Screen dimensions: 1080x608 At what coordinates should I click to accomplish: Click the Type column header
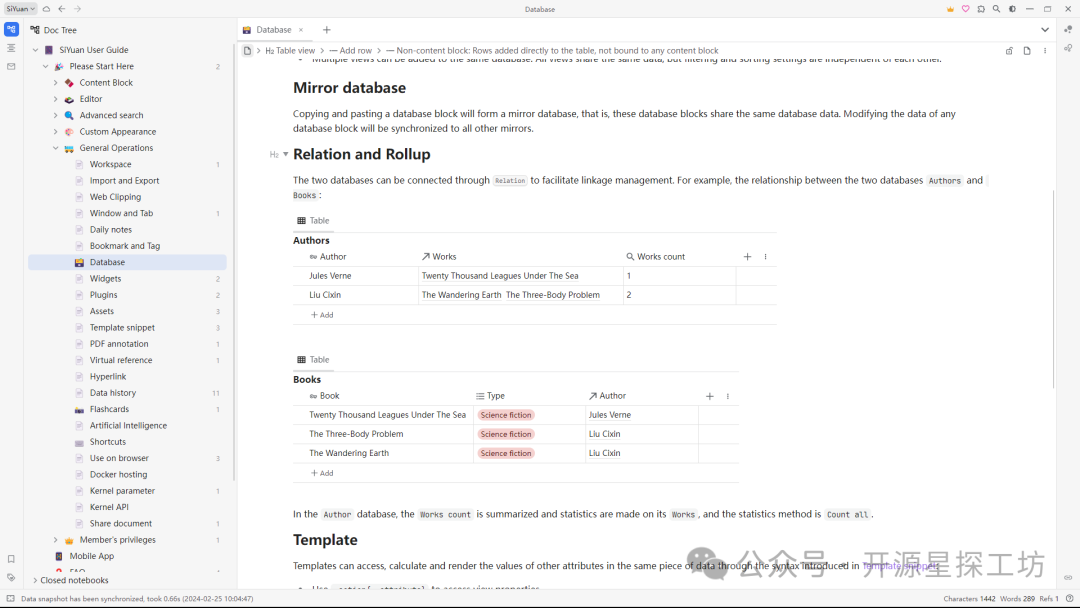[529, 396]
